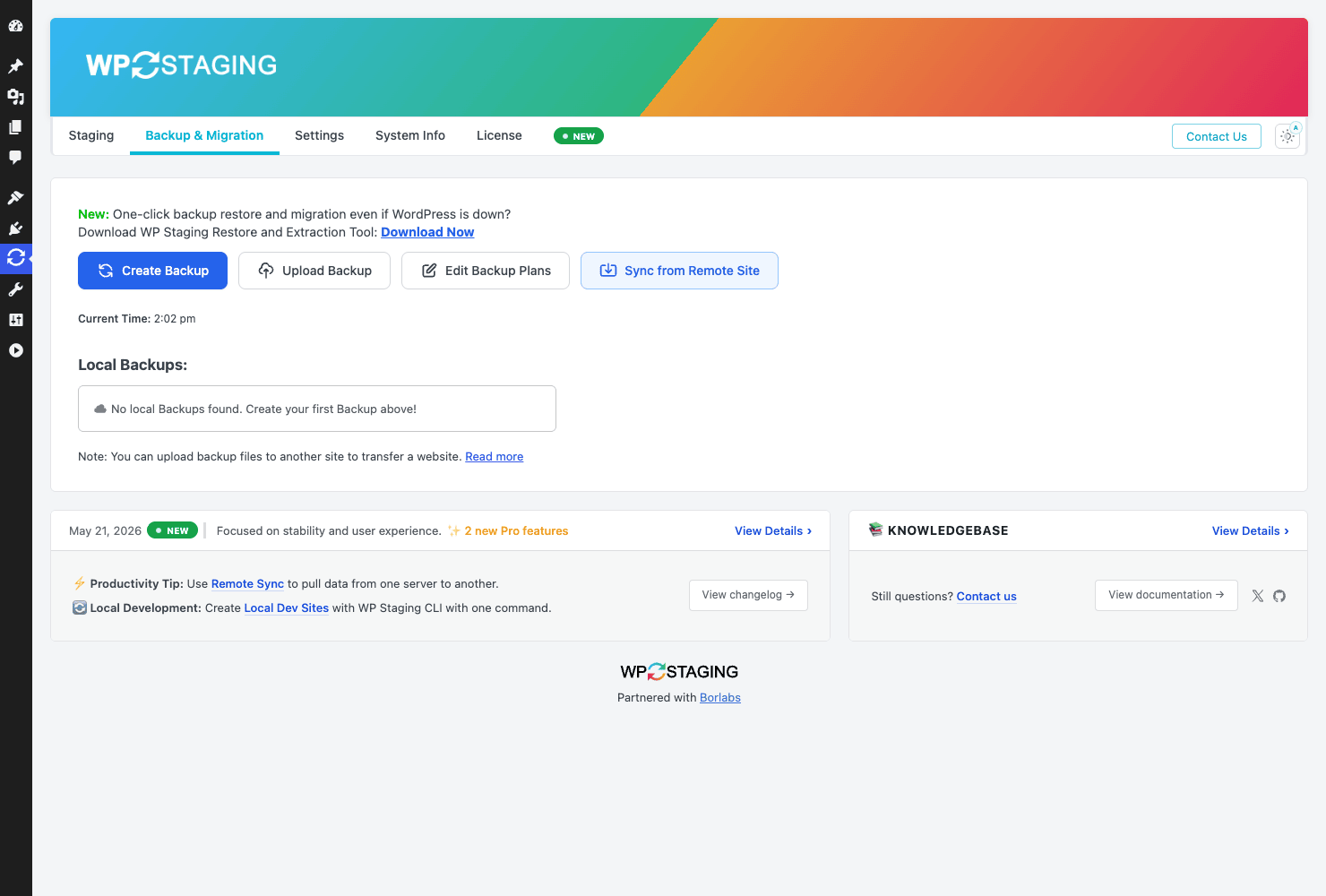This screenshot has width=1326, height=896.
Task: Click the collapse menu play-circle icon
Action: [x=15, y=350]
